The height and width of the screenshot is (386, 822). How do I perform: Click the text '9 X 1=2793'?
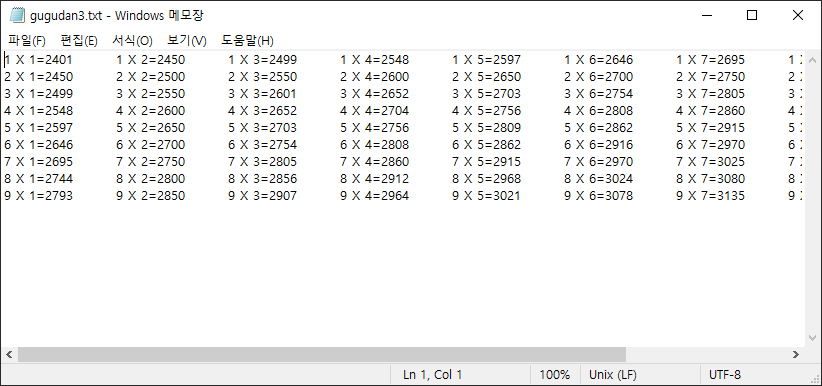38,196
